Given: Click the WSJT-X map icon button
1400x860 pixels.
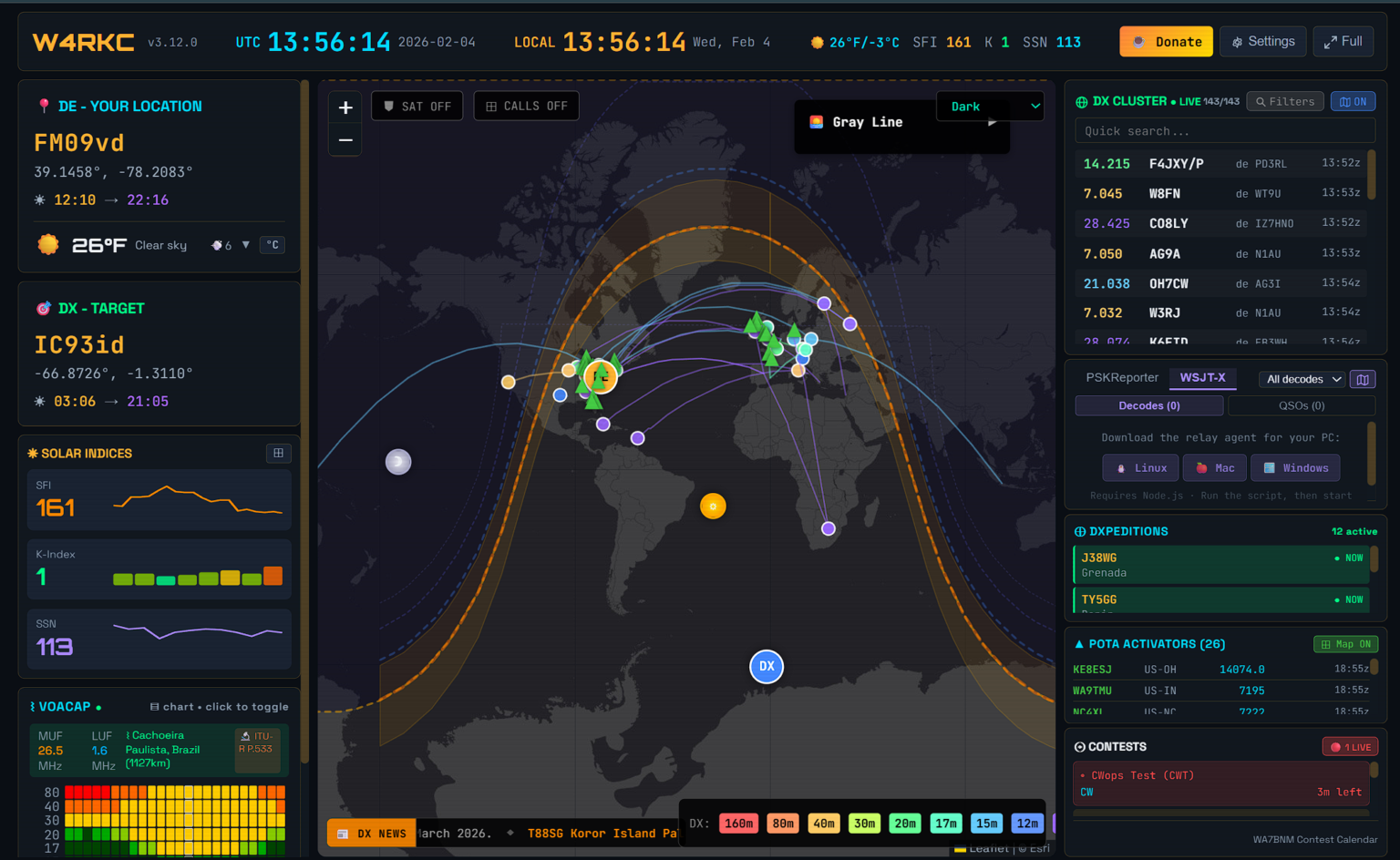Looking at the screenshot, I should point(1363,379).
